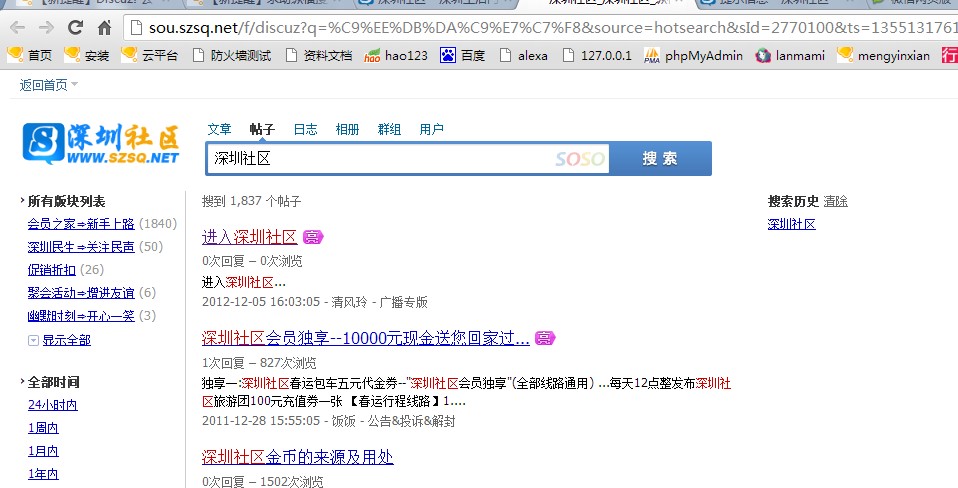Open the browser home icon

104,27
